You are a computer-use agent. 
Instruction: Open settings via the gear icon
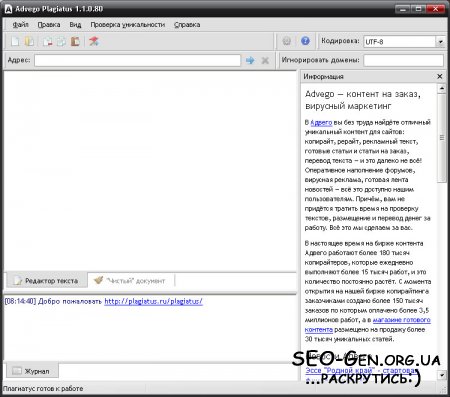(287, 41)
